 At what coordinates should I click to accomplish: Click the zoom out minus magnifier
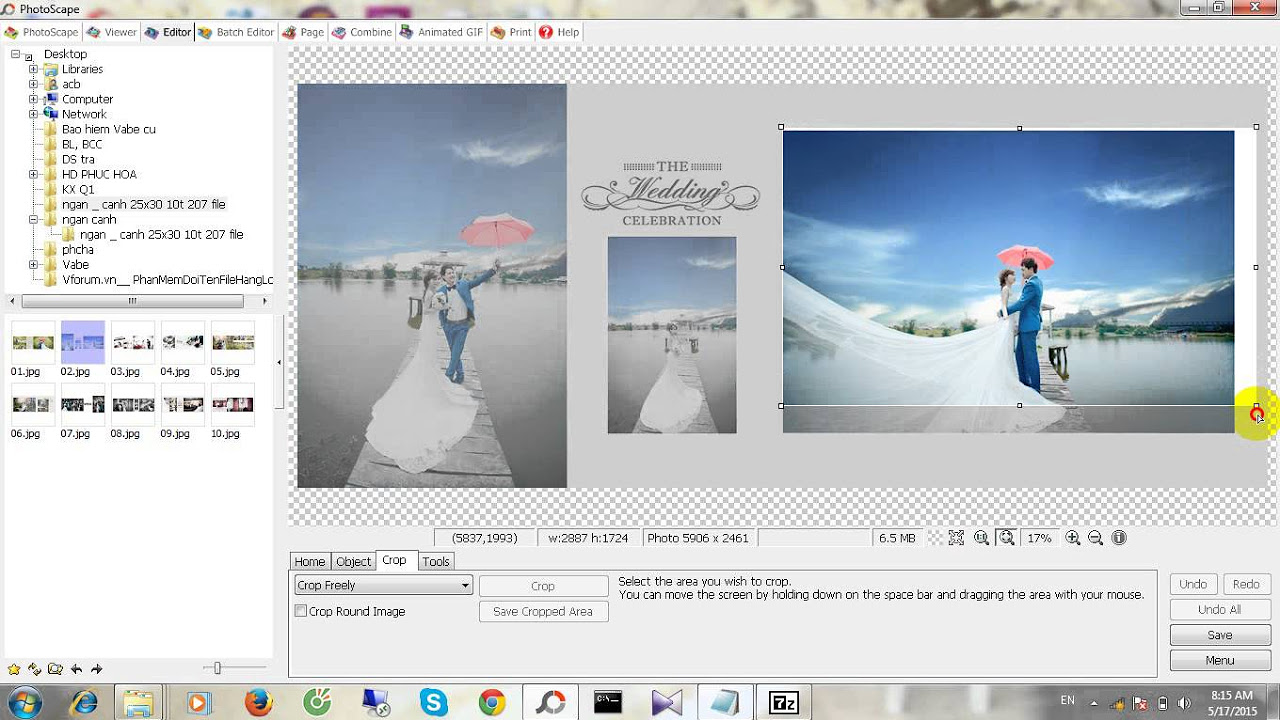(1095, 538)
